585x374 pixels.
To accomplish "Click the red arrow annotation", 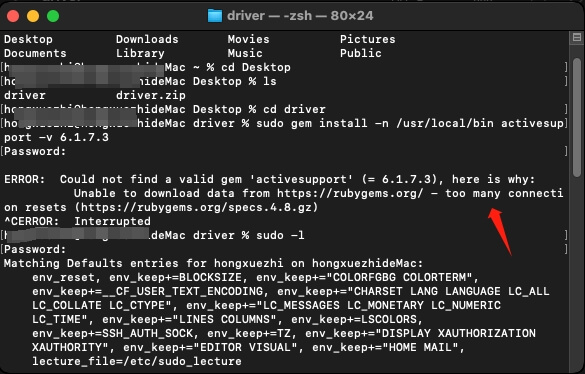I will pyautogui.click(x=500, y=231).
